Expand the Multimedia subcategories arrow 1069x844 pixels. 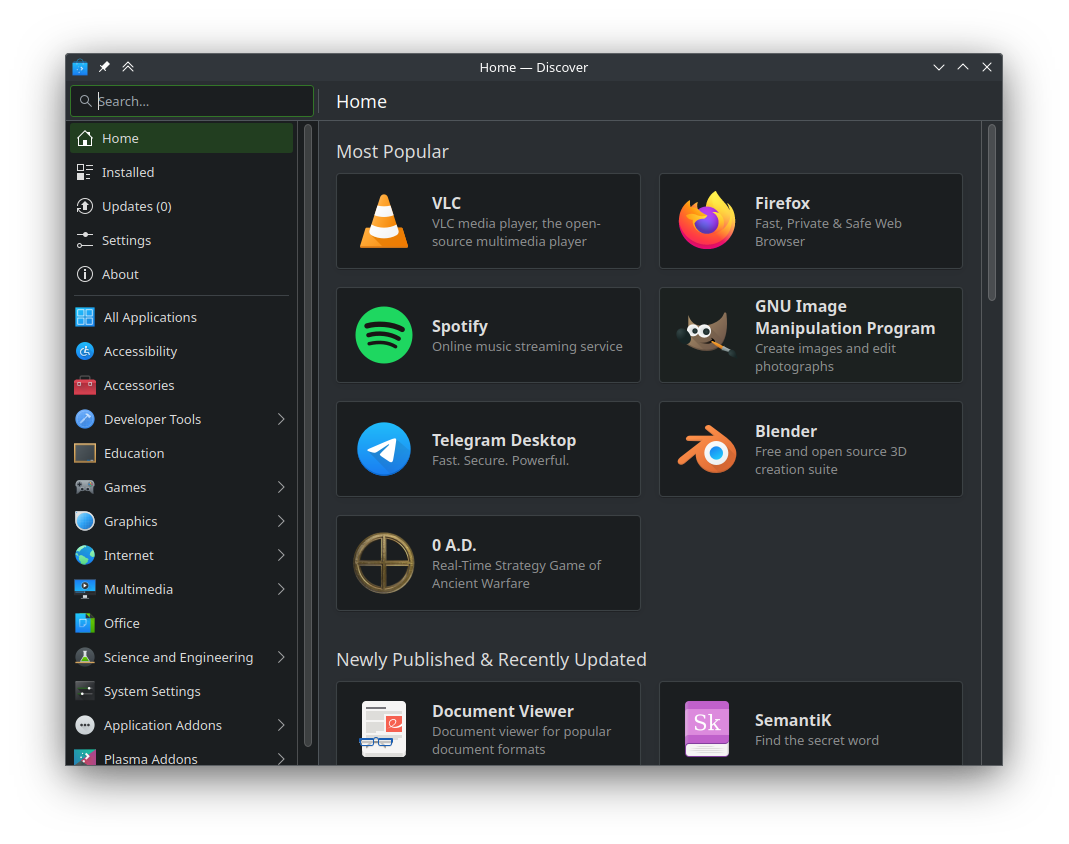click(x=281, y=590)
